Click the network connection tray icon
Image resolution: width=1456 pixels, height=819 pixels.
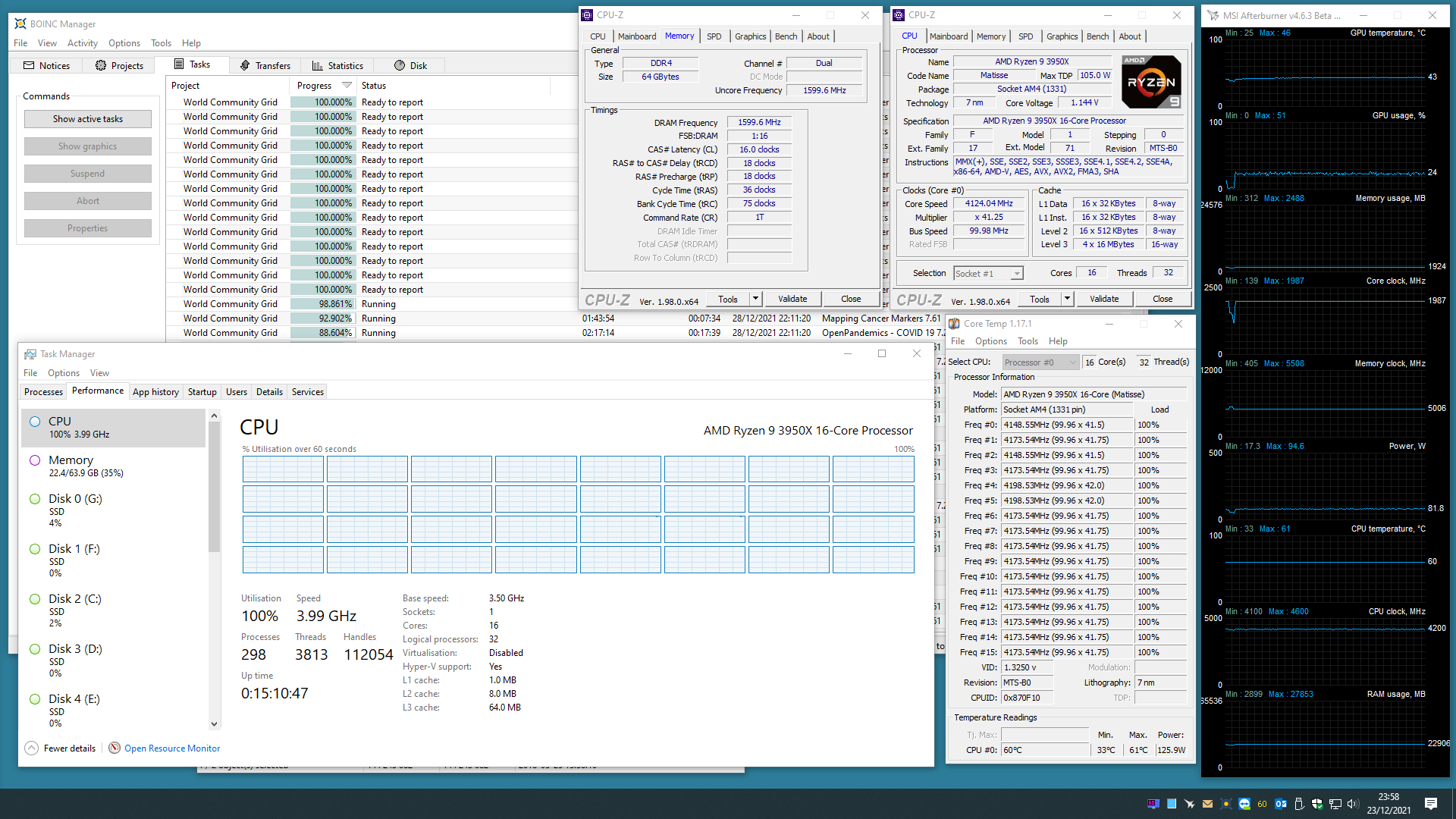[x=1335, y=804]
